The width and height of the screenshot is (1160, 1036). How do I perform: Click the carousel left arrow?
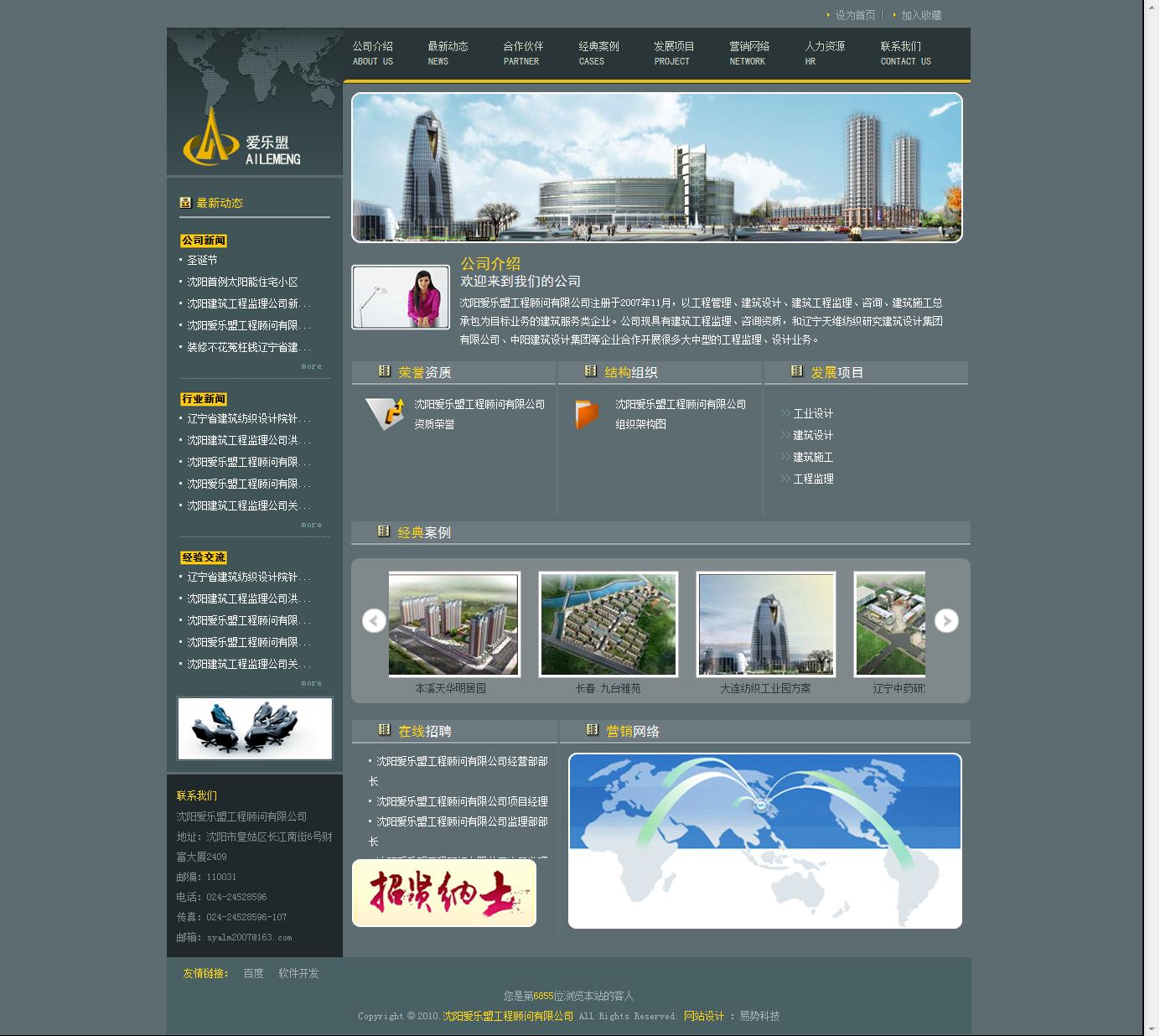coord(373,621)
